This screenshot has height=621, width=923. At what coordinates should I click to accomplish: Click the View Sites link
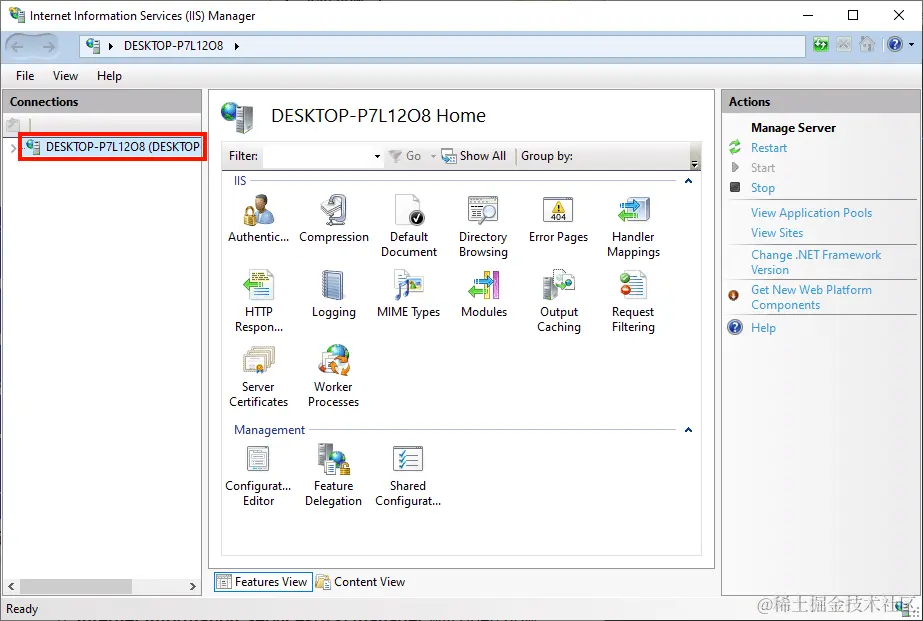coord(776,233)
